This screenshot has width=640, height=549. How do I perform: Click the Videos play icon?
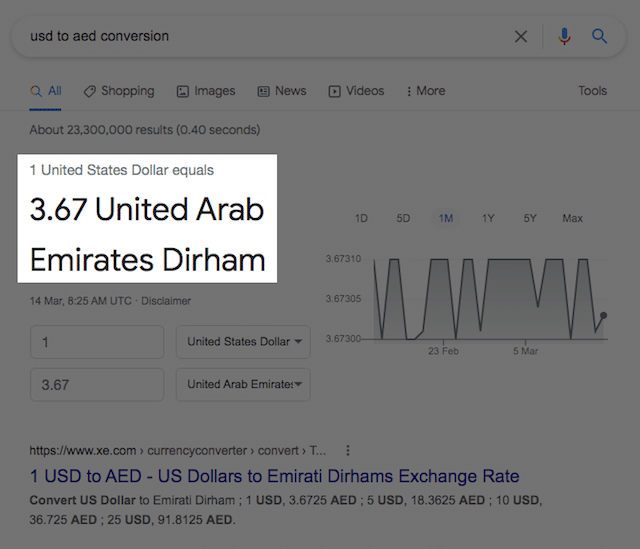[334, 91]
